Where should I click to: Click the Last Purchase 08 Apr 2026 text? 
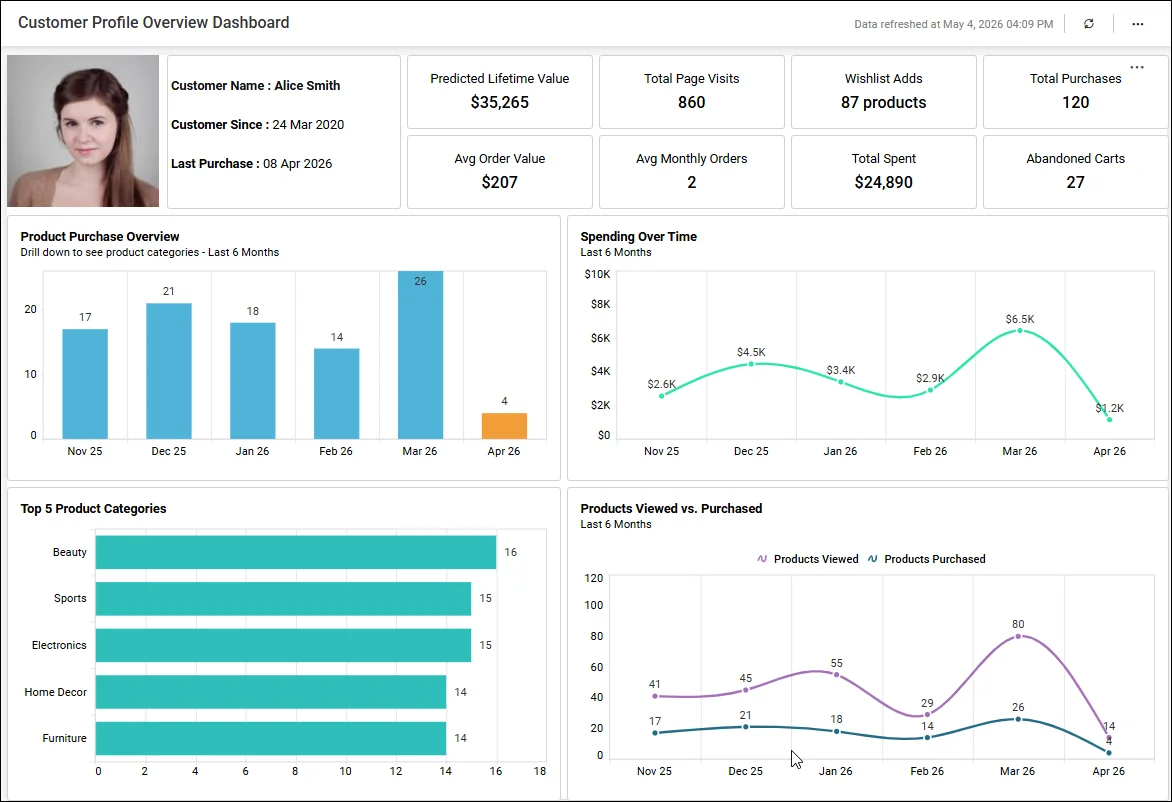coord(252,164)
